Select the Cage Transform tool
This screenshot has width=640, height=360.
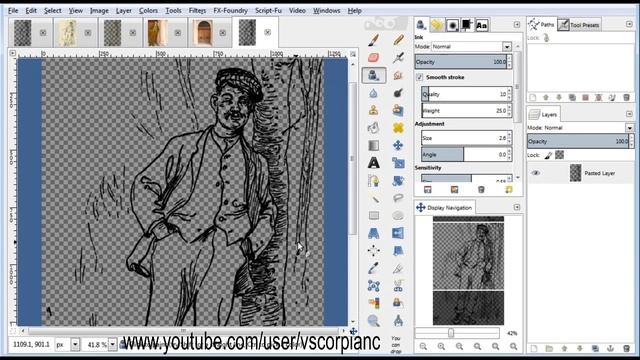point(373,286)
